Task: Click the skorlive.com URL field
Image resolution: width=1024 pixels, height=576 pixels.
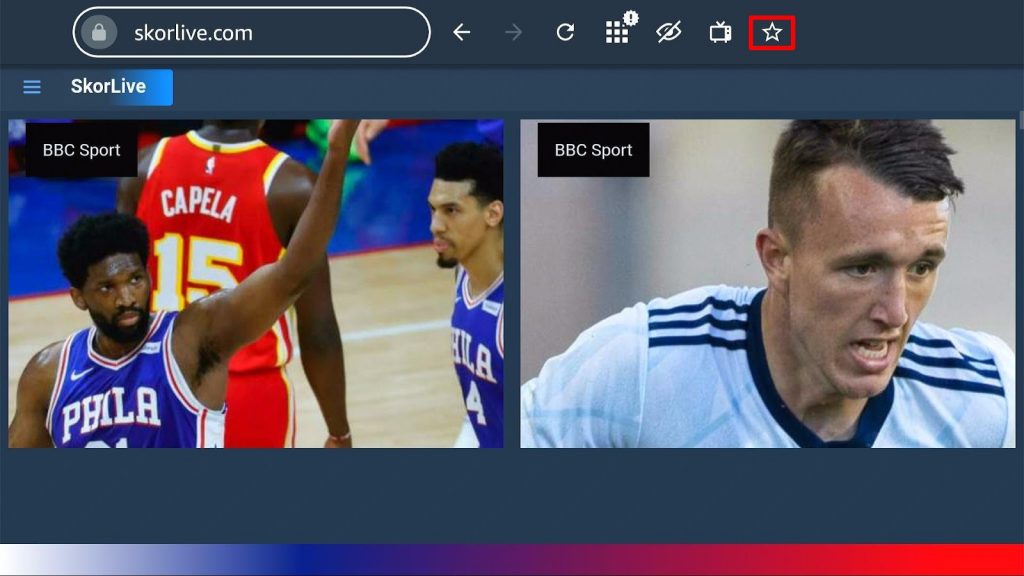Action: (x=251, y=33)
